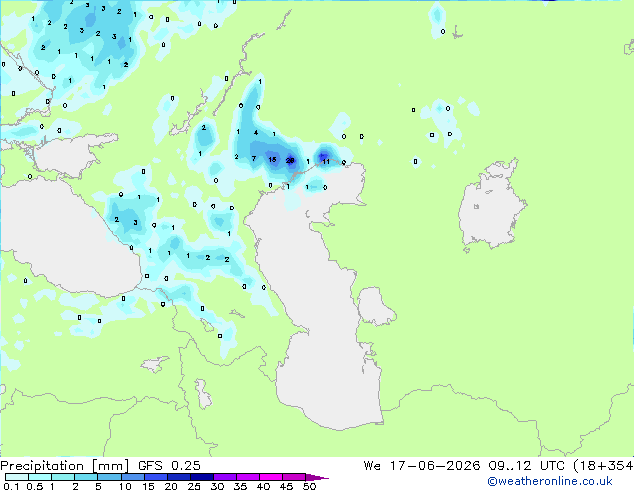Select the 4 mm precipitation value on map

click(256, 133)
